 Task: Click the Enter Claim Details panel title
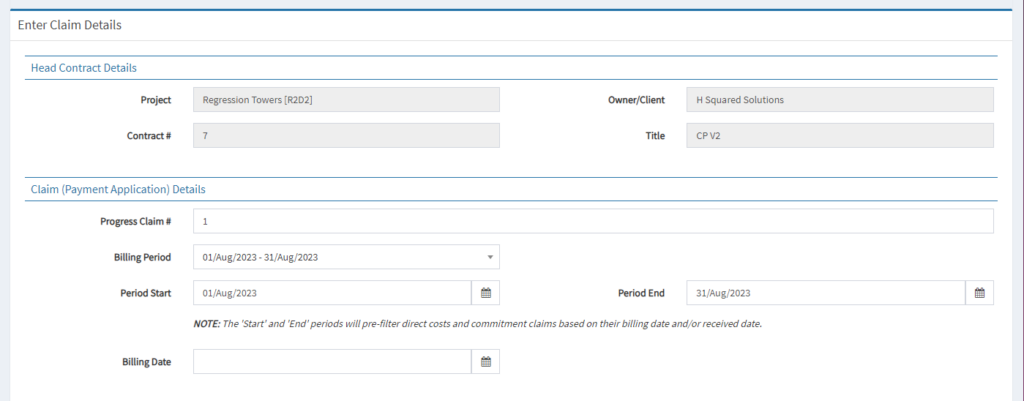click(70, 24)
